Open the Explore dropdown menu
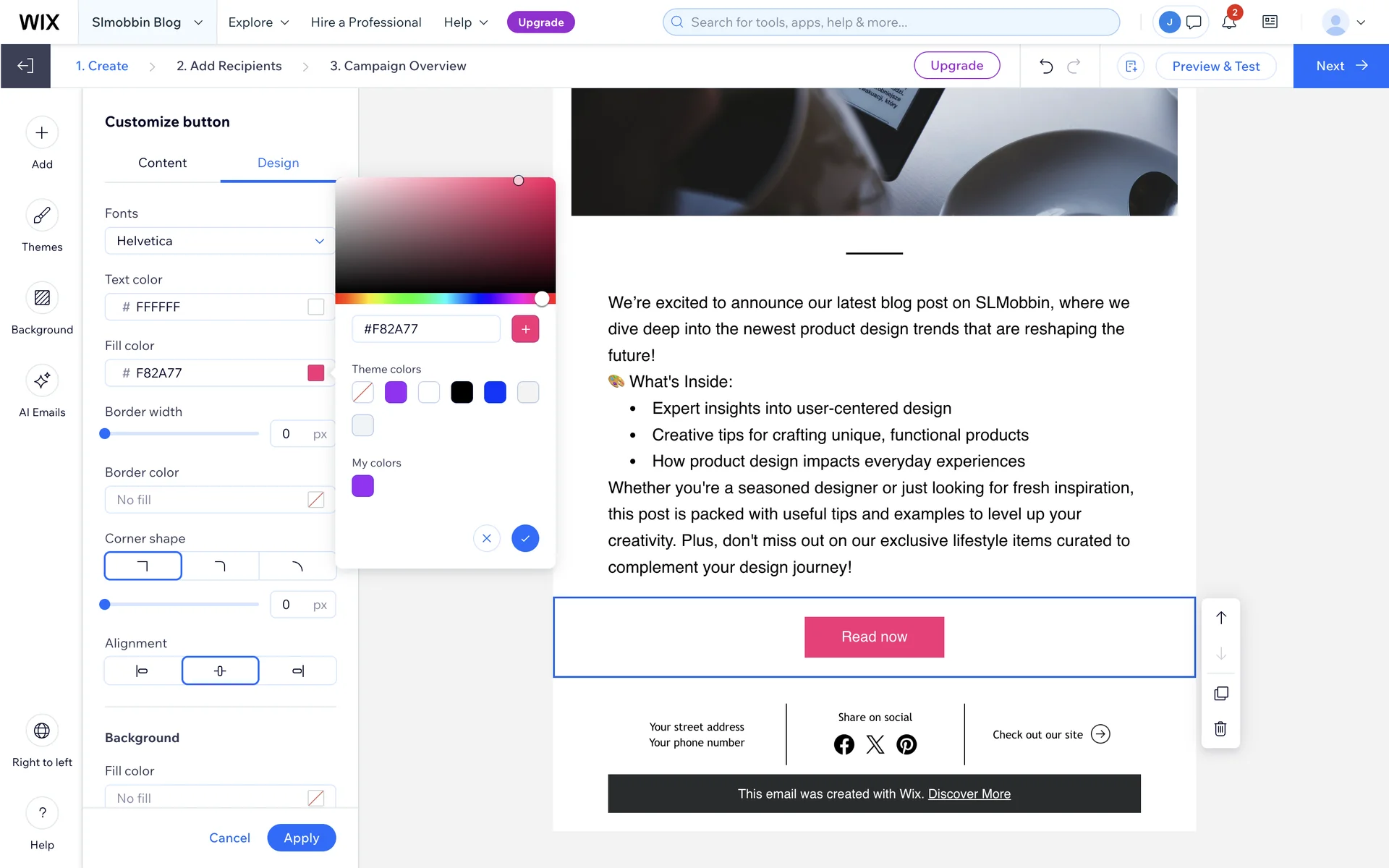Viewport: 1389px width, 868px height. (258, 22)
